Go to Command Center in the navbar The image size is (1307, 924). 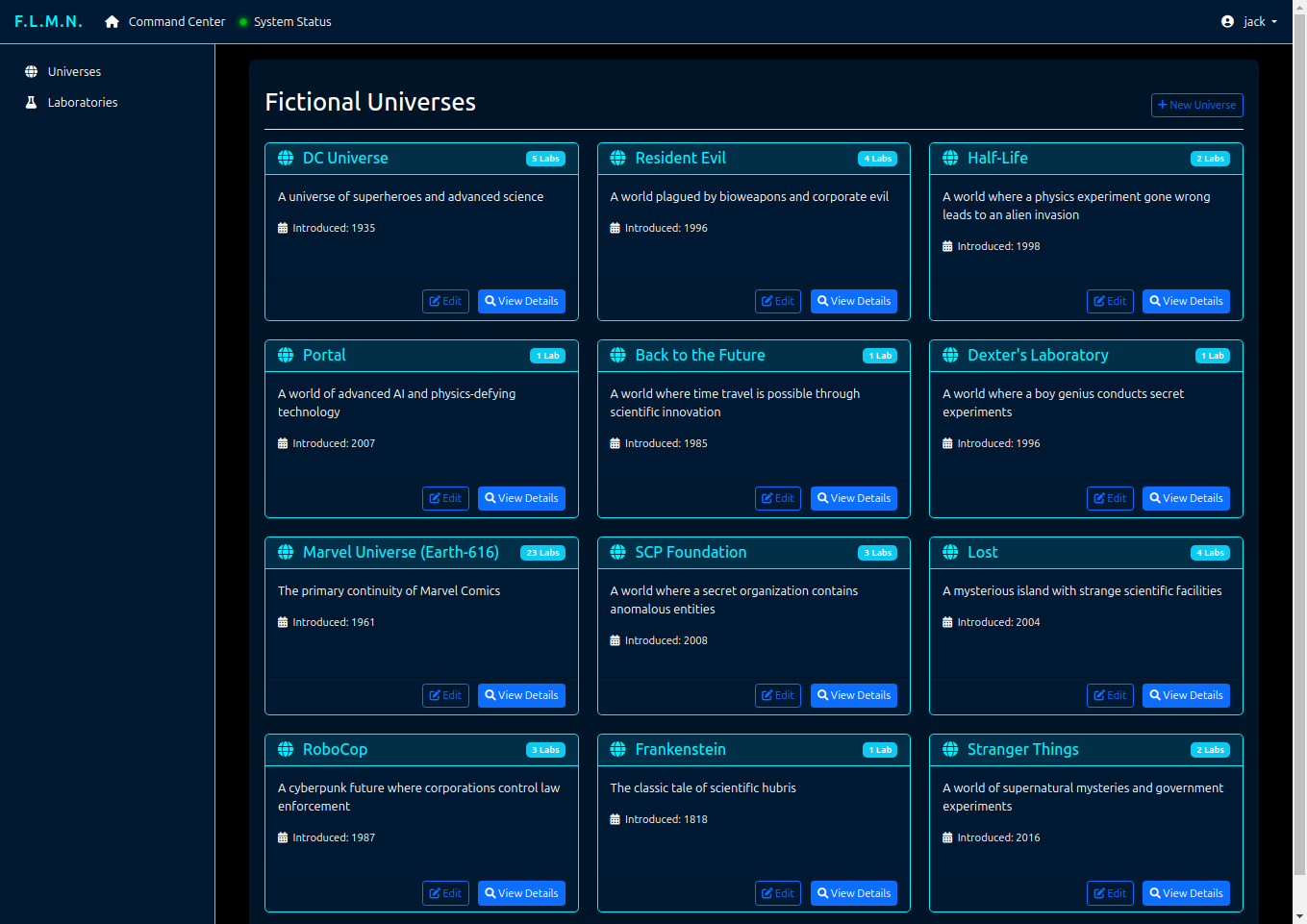tap(165, 21)
